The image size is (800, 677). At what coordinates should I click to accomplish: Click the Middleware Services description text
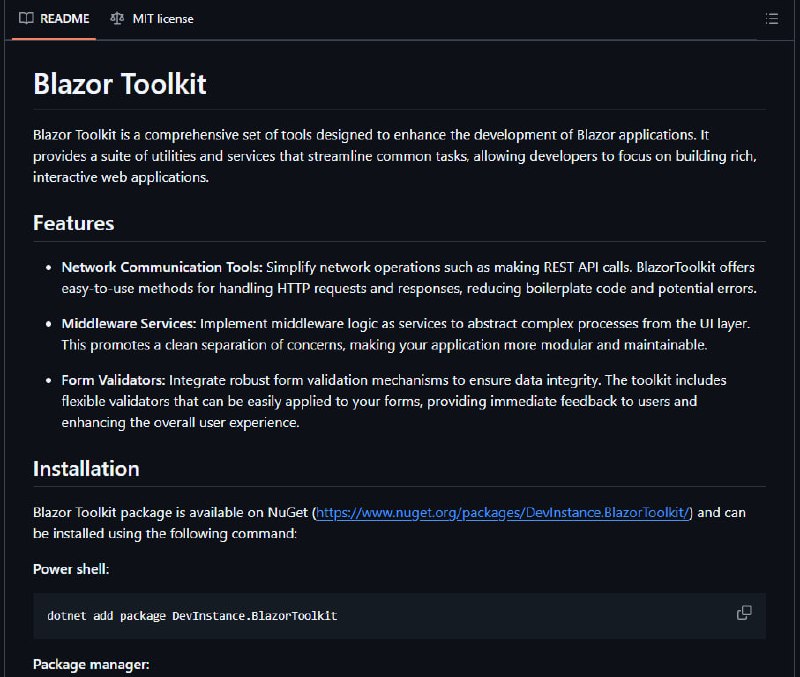pos(406,335)
